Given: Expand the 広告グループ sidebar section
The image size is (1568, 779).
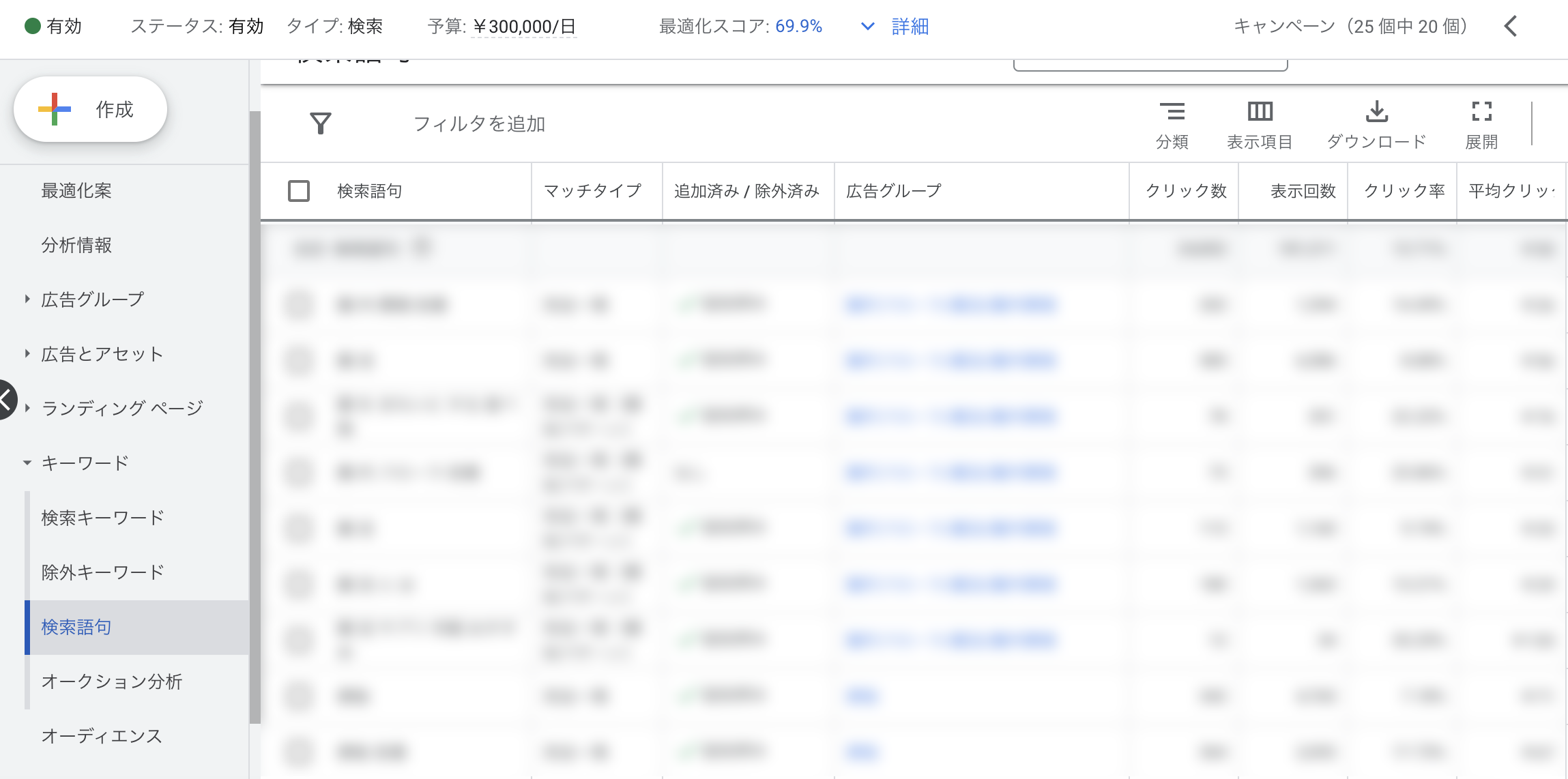Looking at the screenshot, I should pos(26,298).
